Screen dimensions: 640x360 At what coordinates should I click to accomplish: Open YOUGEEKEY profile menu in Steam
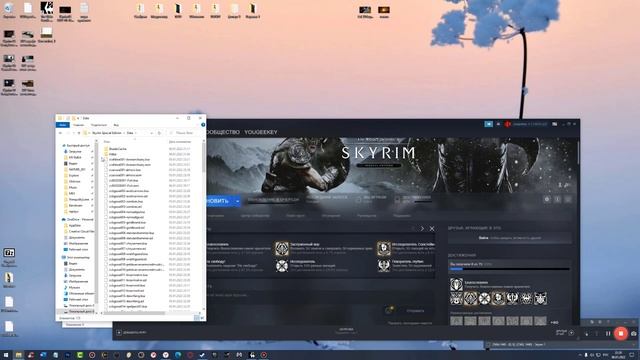coord(261,132)
